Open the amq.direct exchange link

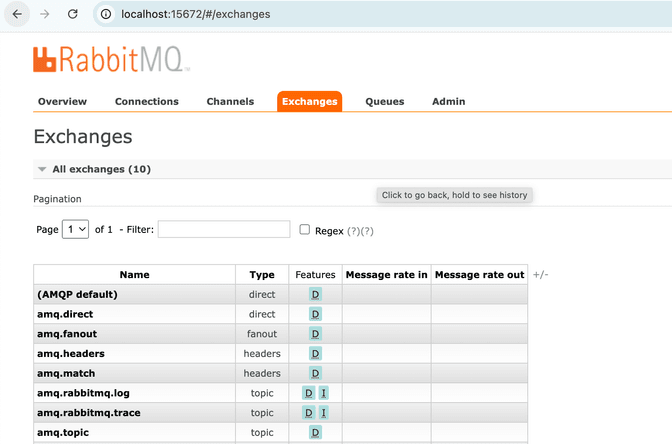(x=67, y=314)
